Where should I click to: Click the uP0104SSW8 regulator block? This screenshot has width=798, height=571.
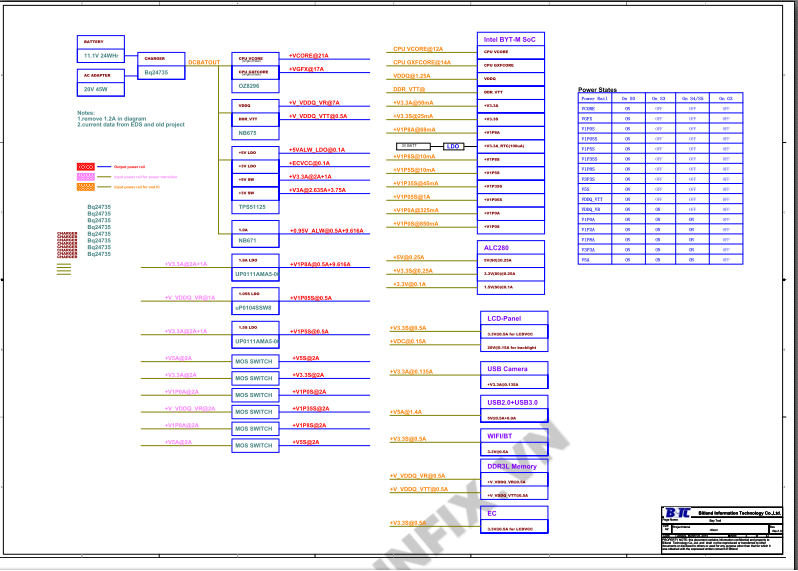point(253,307)
